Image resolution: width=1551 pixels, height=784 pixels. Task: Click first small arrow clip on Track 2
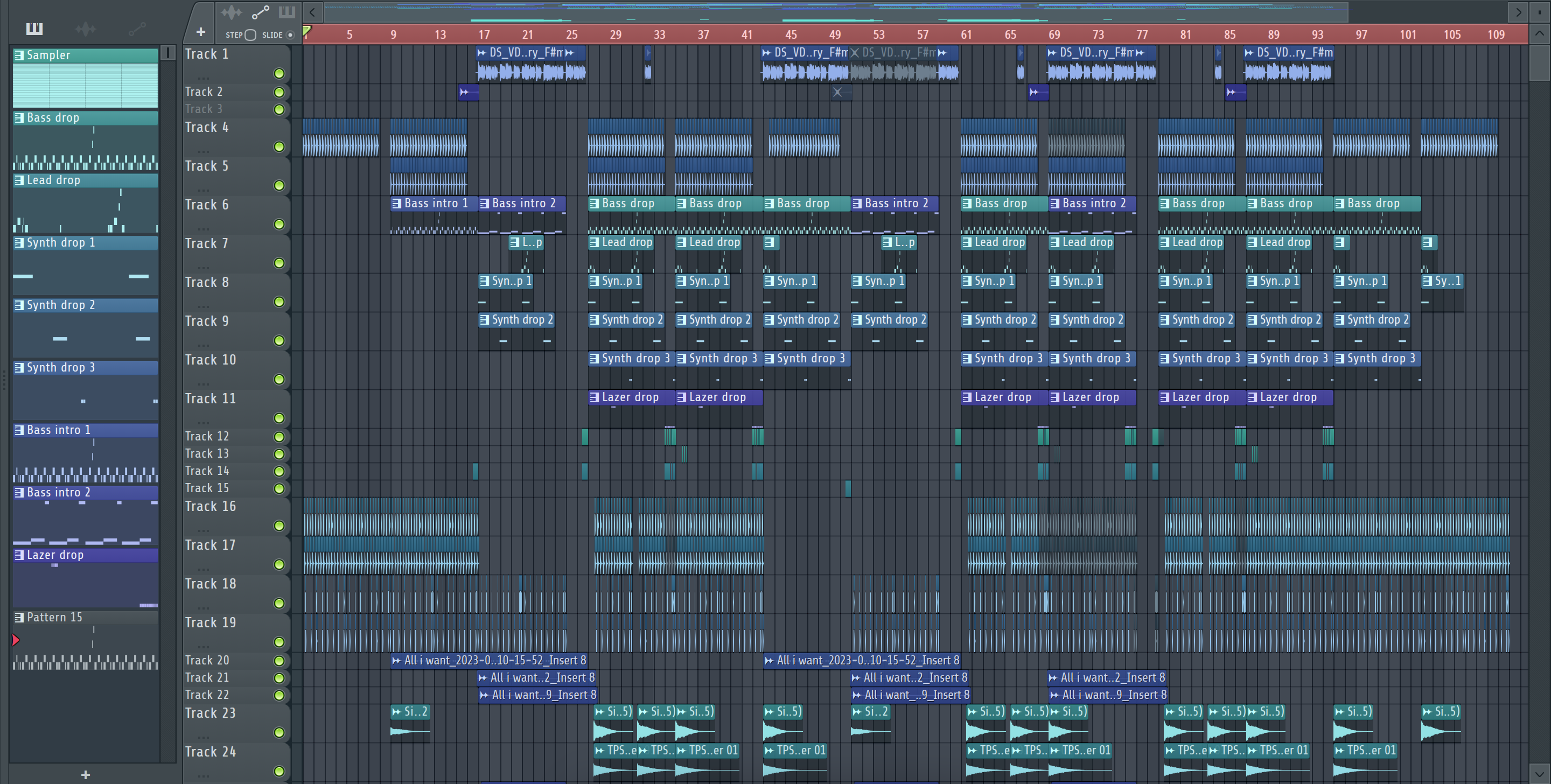tap(469, 92)
